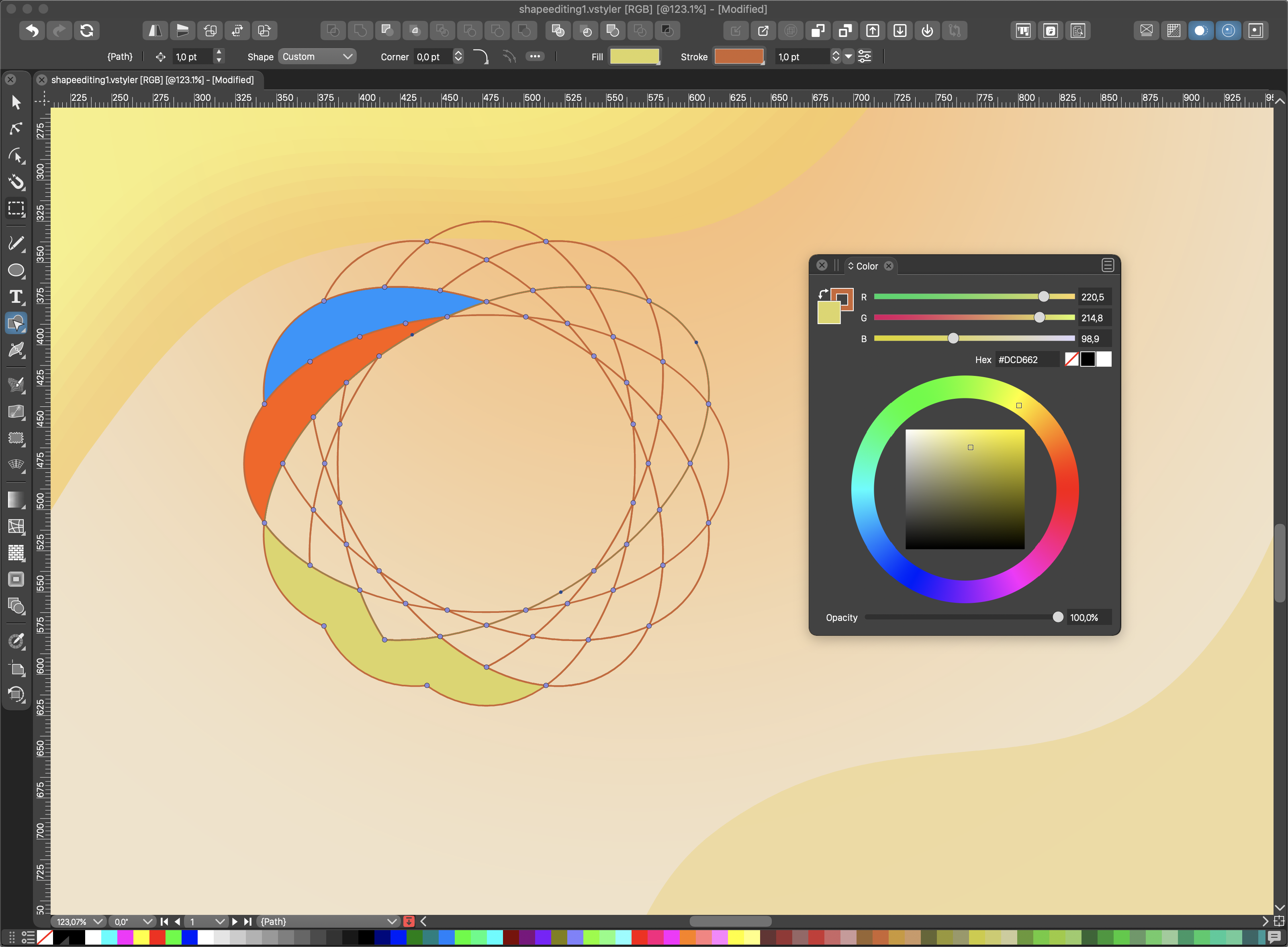
Task: Open the stroke settings sliders icon
Action: point(865,57)
